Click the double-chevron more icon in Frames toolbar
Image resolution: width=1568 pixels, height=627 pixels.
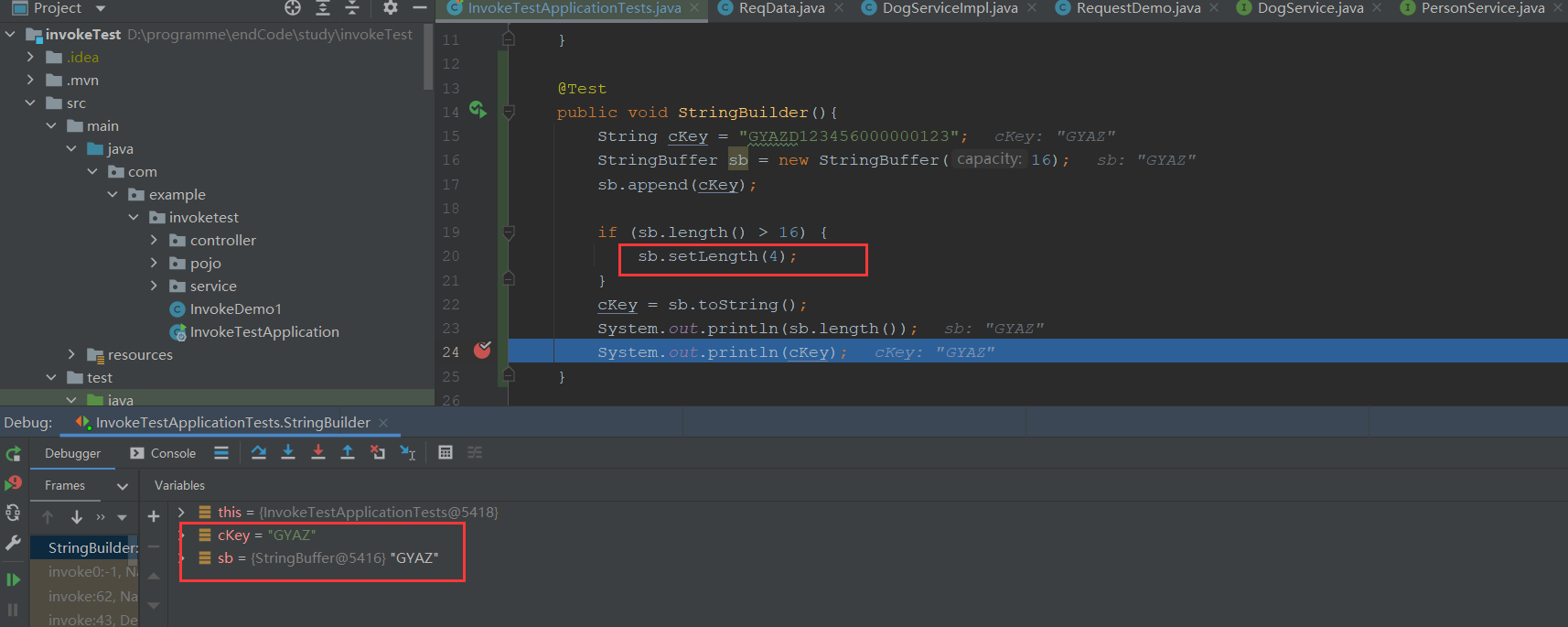[101, 517]
